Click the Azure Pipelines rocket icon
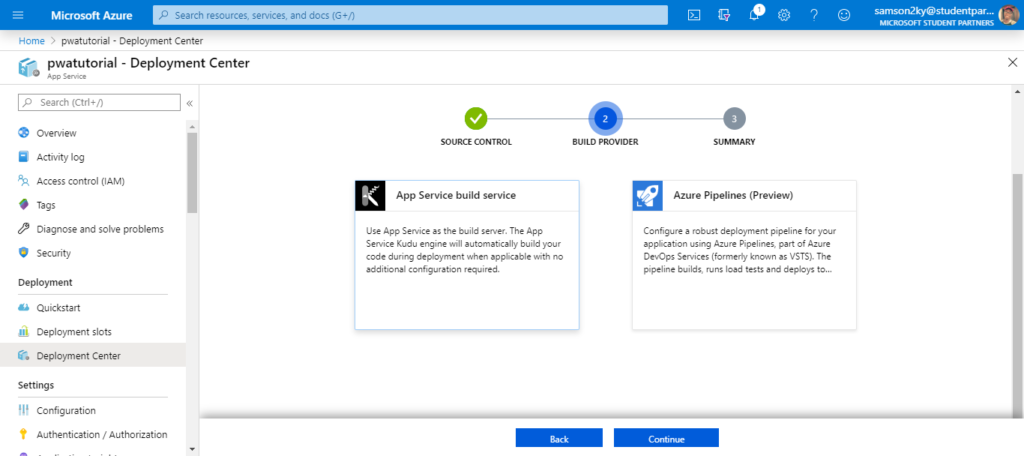 648,195
